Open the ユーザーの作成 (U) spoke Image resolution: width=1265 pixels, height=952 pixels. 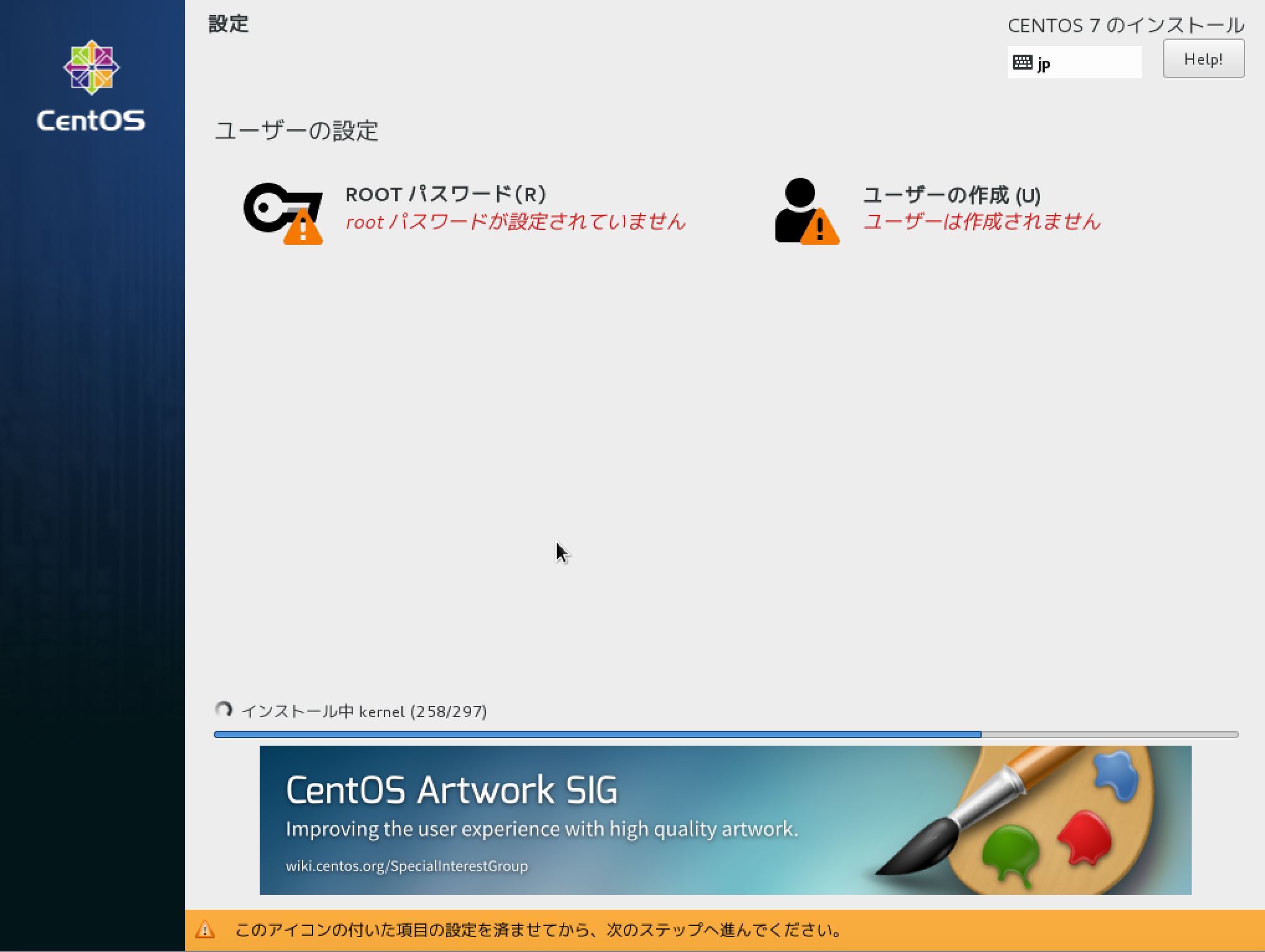(952, 195)
